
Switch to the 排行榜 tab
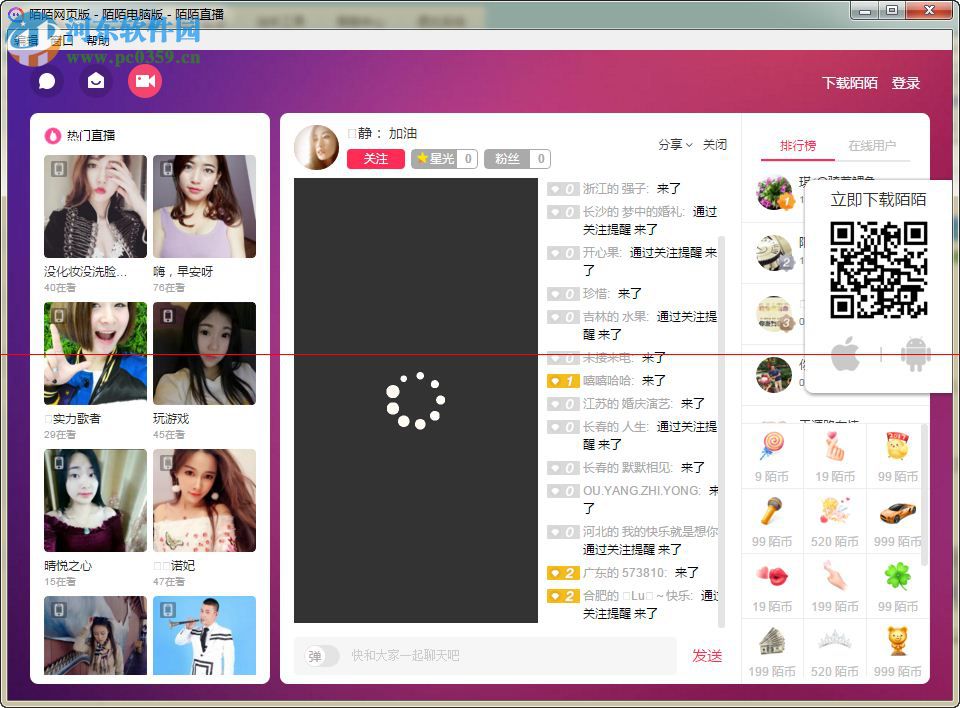coord(797,146)
